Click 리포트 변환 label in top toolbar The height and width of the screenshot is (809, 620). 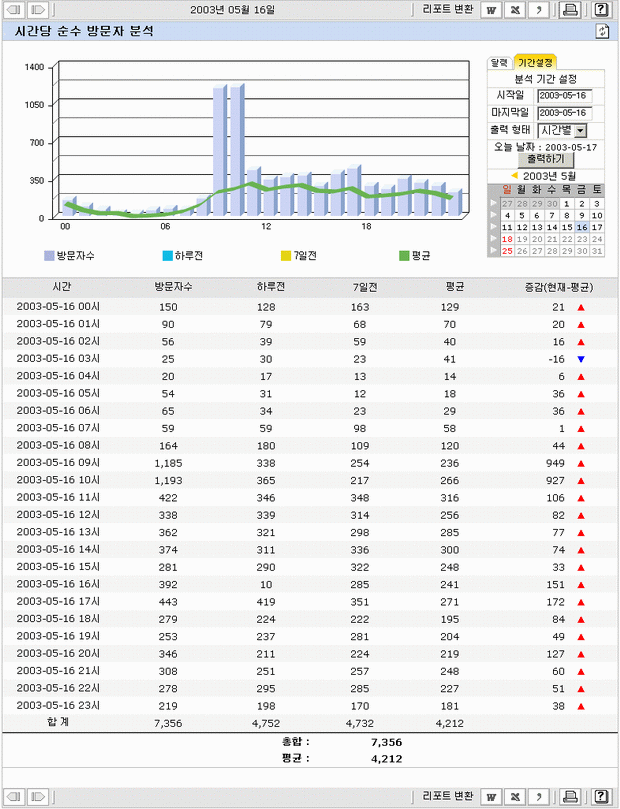(x=447, y=9)
